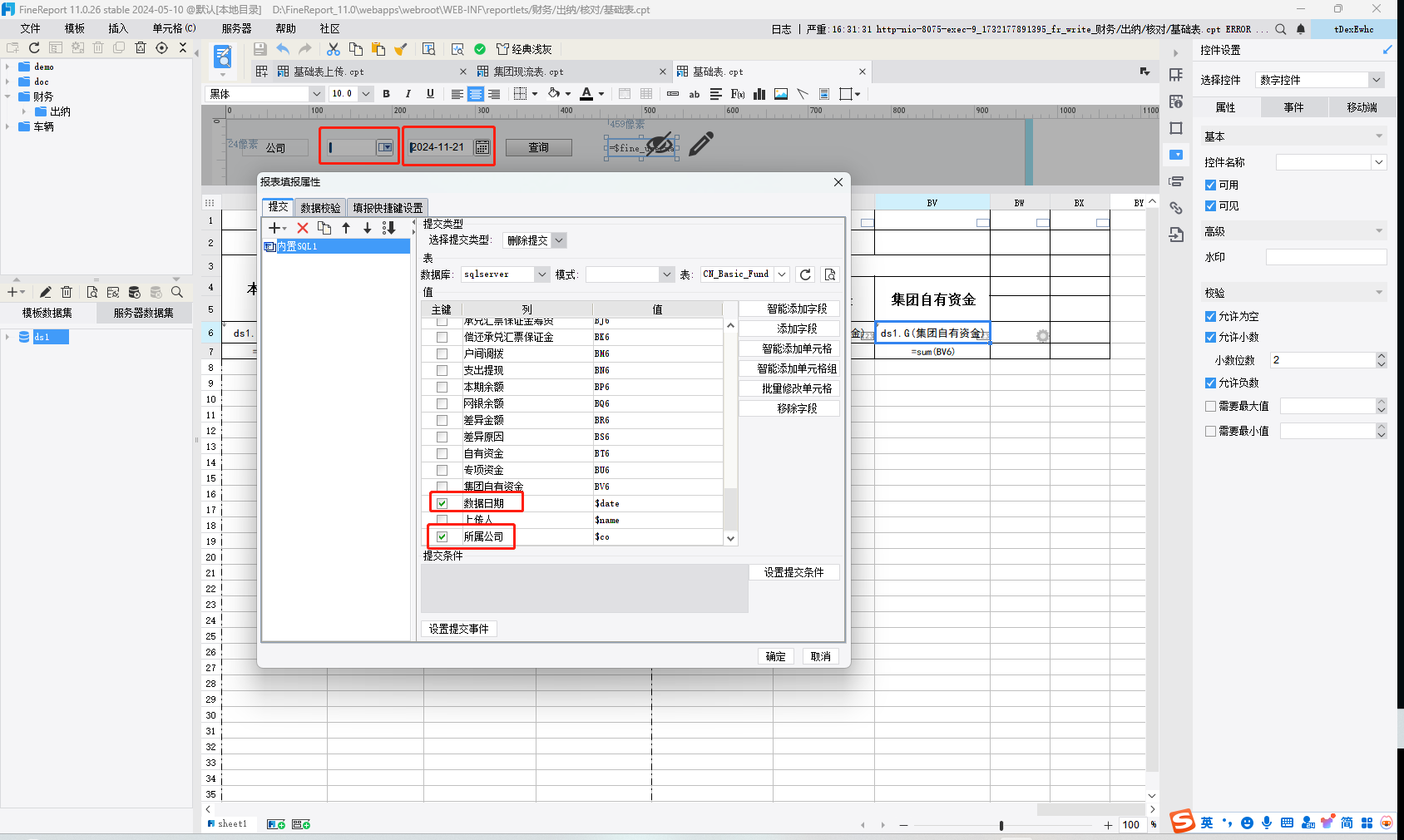The width and height of the screenshot is (1404, 840).
Task: Select the format painter brush icon
Action: point(400,49)
